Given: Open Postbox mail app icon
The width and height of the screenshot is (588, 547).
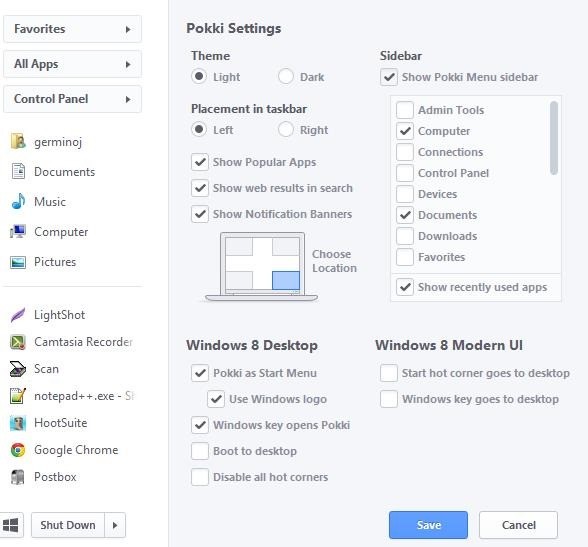Looking at the screenshot, I should pos(18,477).
